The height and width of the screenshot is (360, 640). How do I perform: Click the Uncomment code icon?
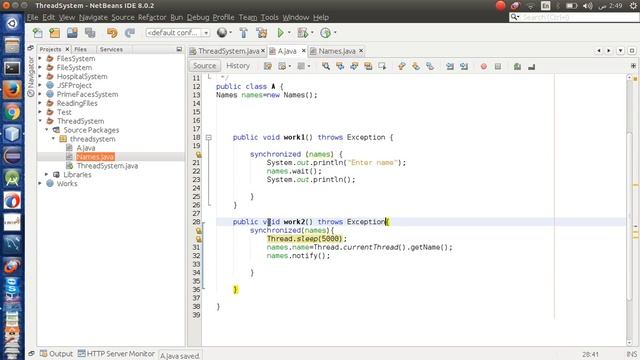[x=531, y=66]
